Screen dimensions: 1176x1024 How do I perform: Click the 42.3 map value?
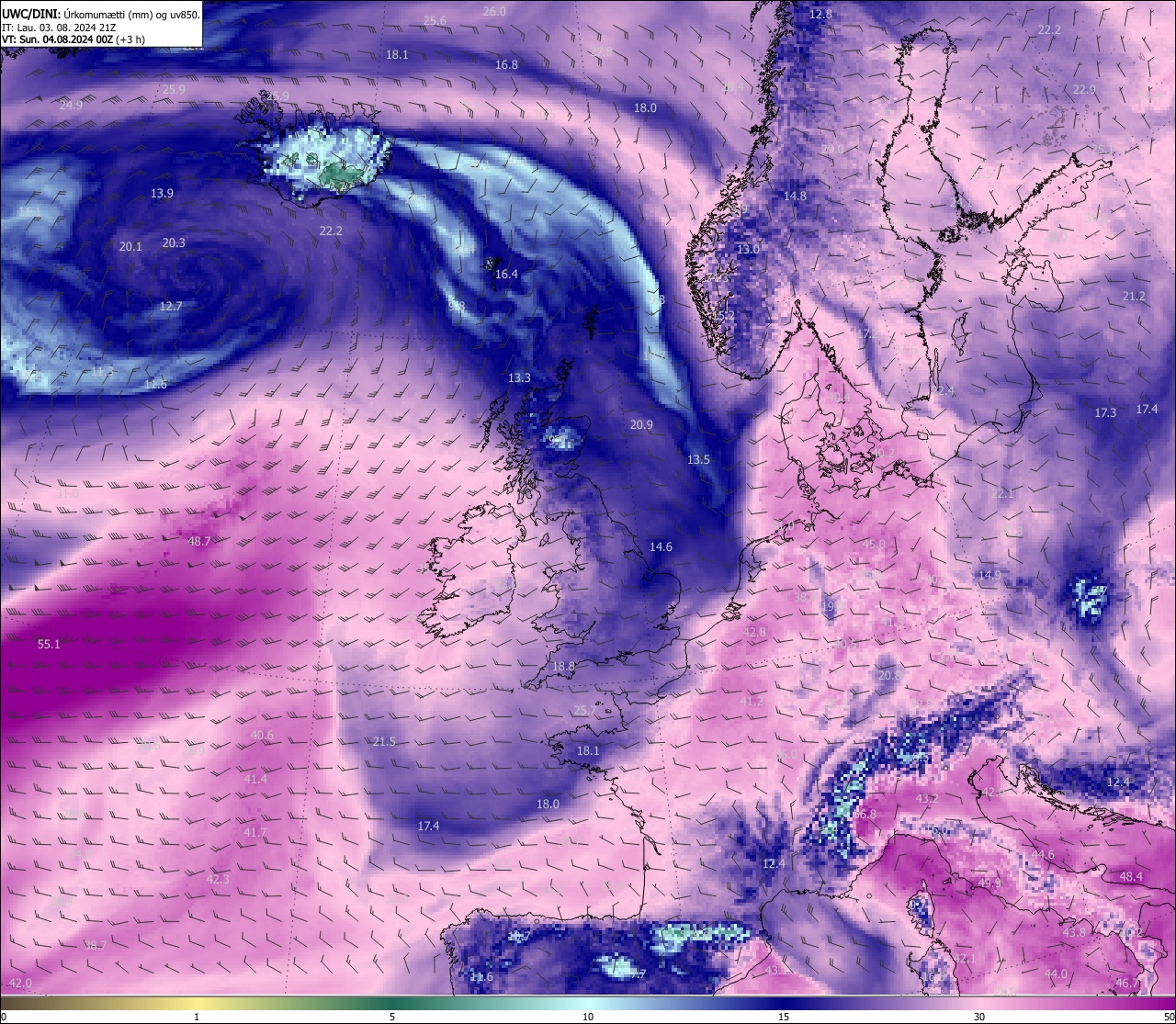click(x=218, y=880)
